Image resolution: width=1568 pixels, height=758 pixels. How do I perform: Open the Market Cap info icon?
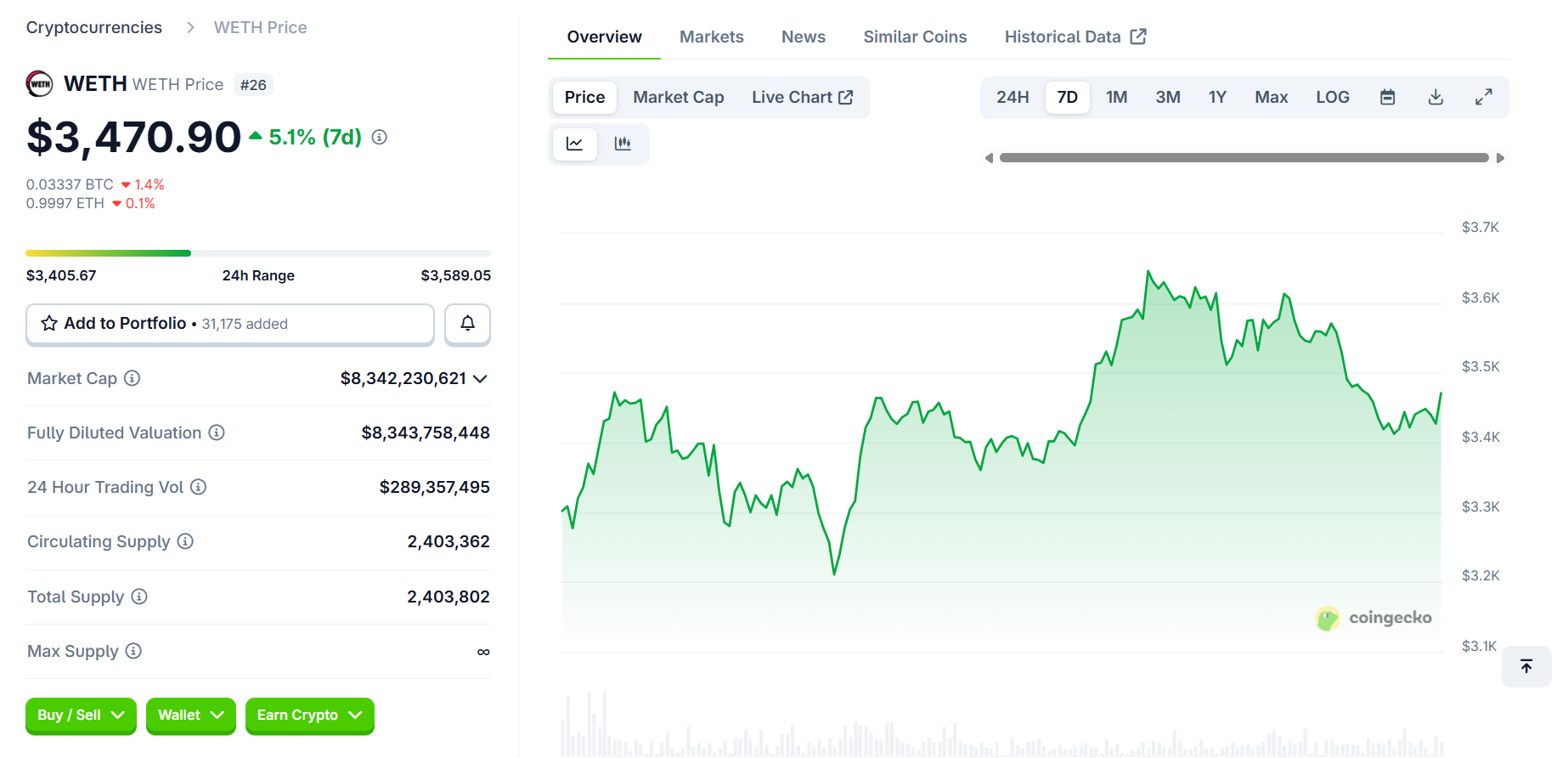[133, 378]
